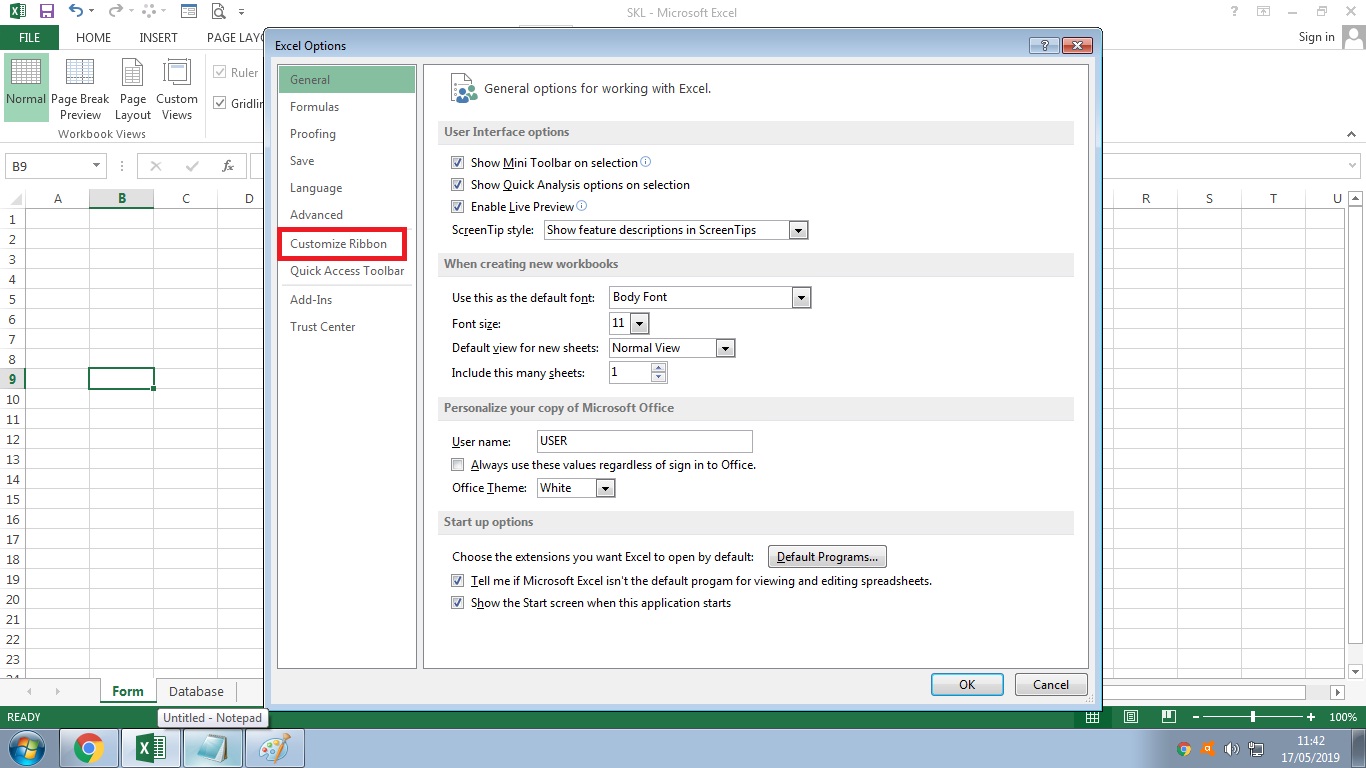Switch to the Database sheet tab
Viewport: 1366px width, 768px height.
click(196, 690)
